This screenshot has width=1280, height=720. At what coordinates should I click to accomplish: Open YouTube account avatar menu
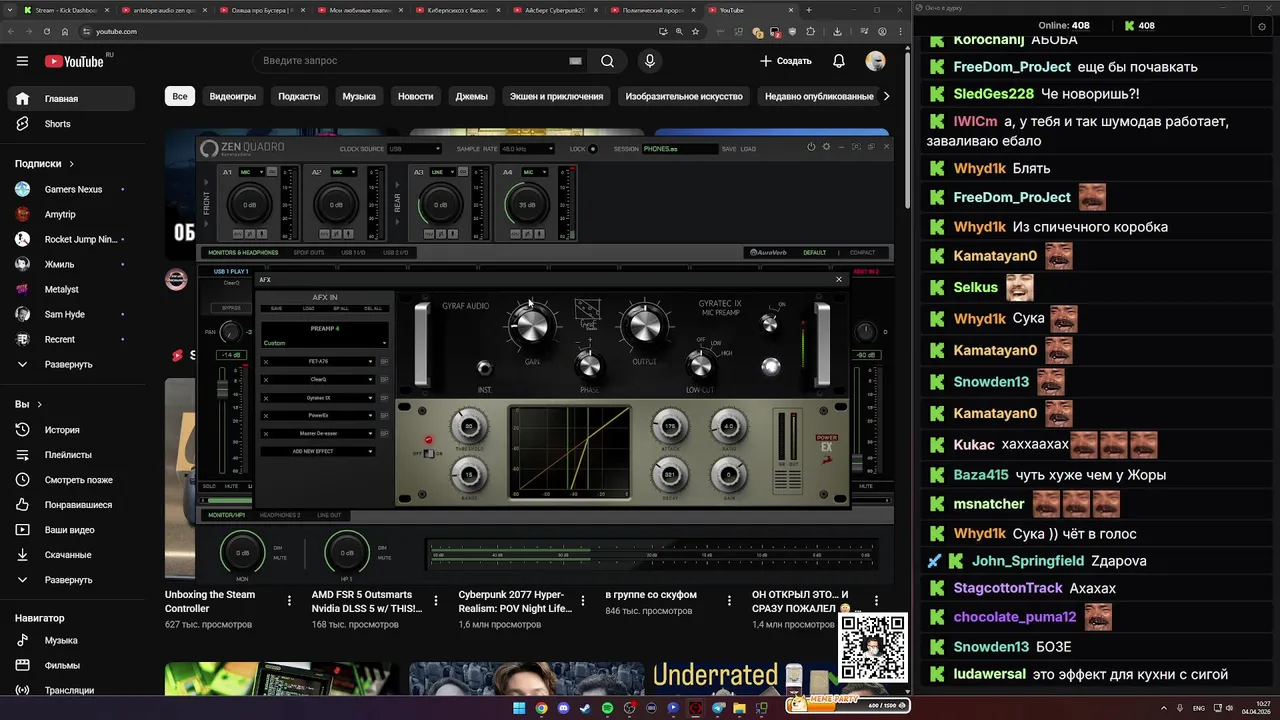(875, 61)
